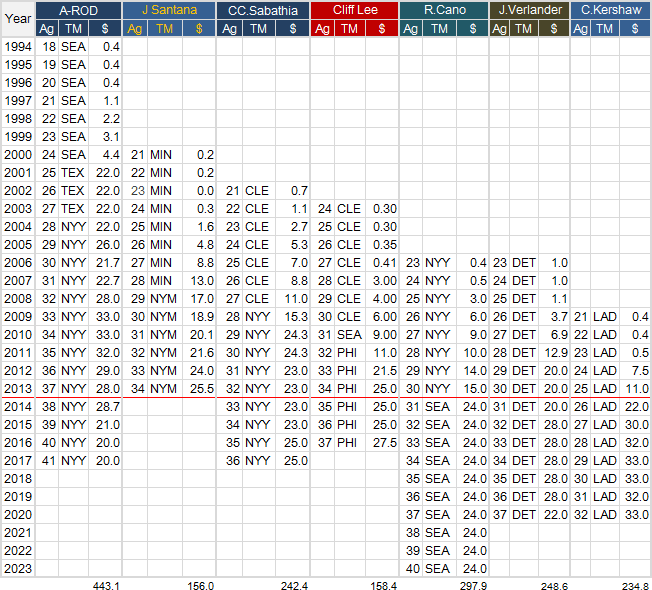Select Santana's 2013 salary 25.5

(x=200, y=388)
